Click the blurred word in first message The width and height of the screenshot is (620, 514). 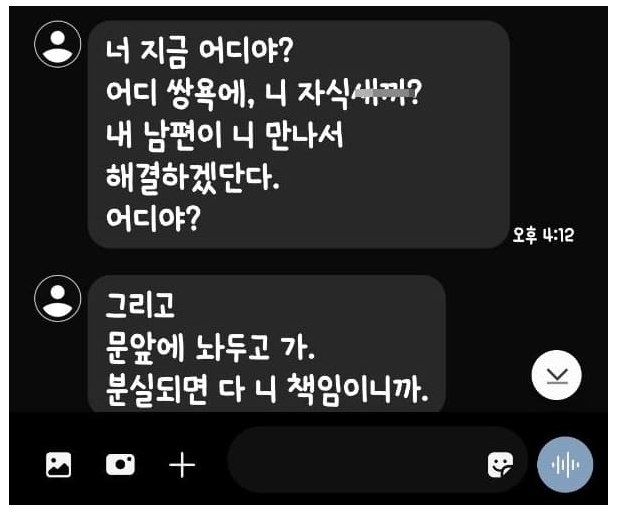pyautogui.click(x=380, y=93)
